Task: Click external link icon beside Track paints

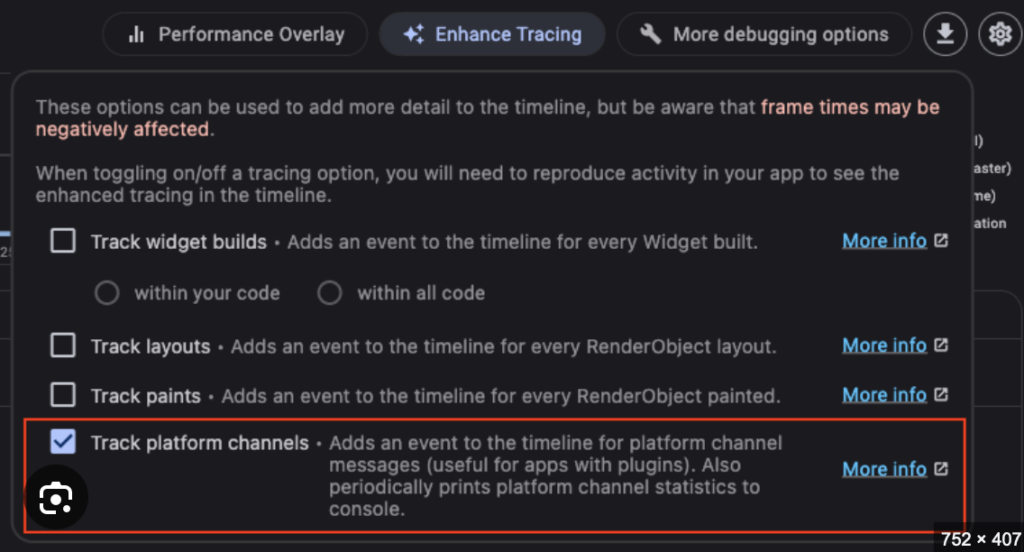Action: click(x=941, y=395)
